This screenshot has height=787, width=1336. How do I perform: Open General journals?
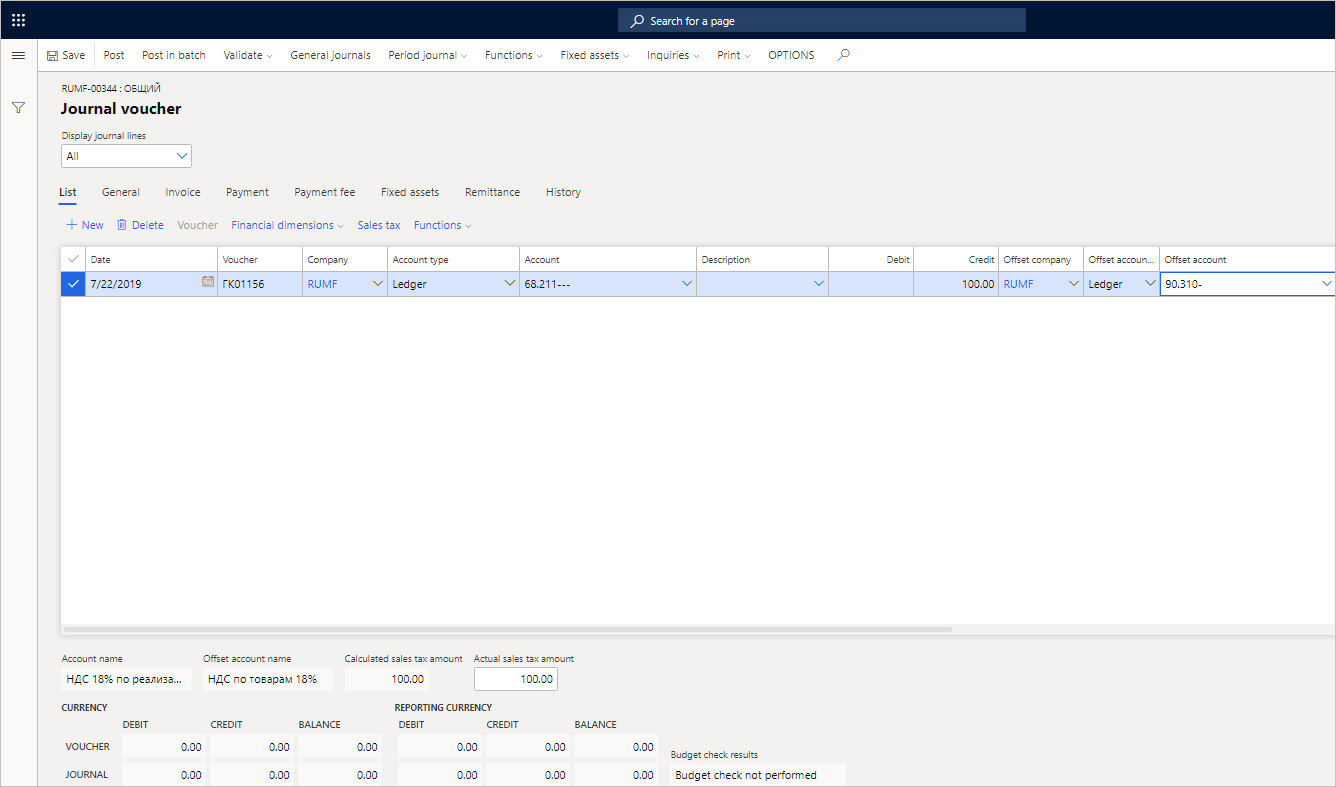(x=330, y=55)
